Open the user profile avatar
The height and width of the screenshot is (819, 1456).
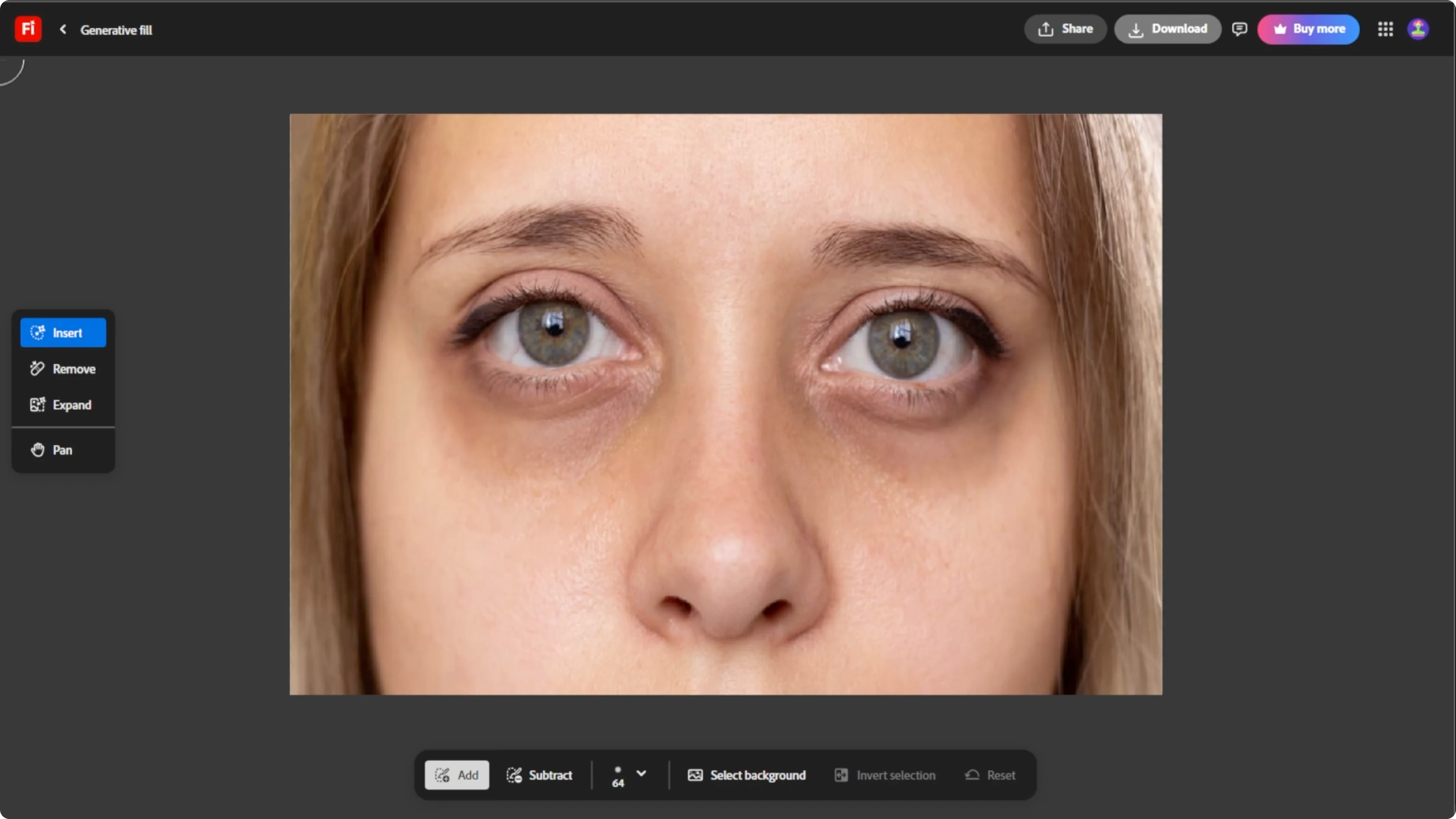pyautogui.click(x=1418, y=29)
